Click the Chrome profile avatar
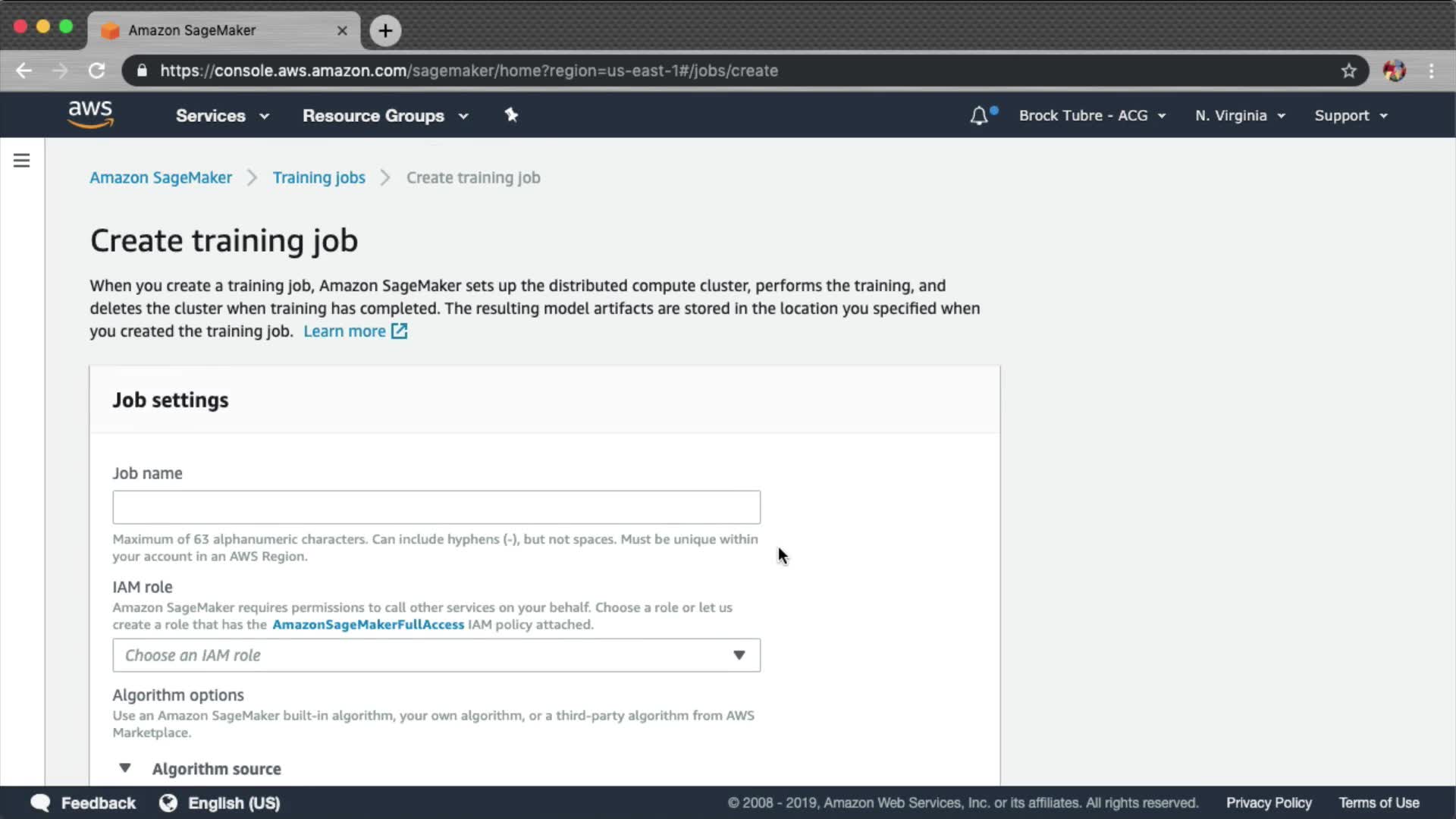This screenshot has height=819, width=1456. click(1394, 71)
